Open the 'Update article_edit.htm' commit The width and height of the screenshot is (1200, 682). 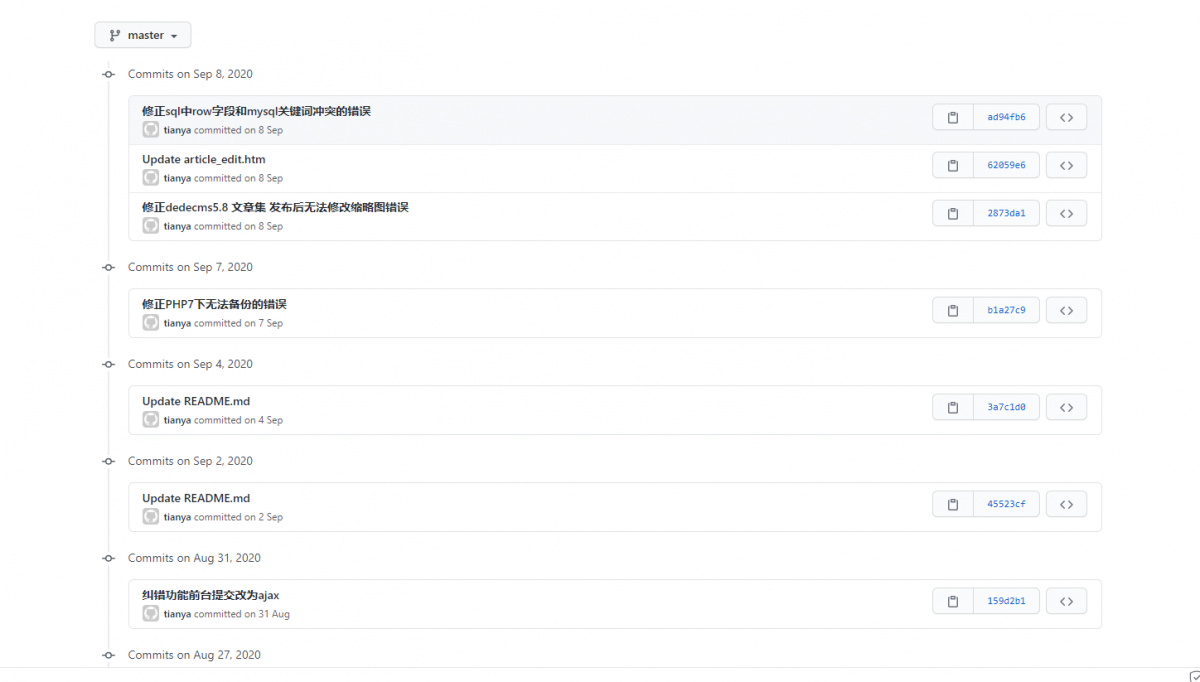203,160
